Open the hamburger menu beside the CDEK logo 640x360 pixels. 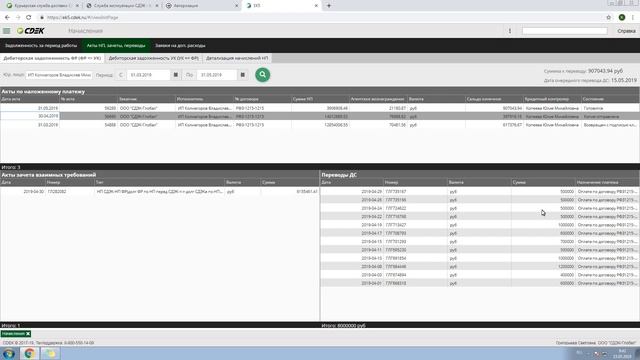(7, 31)
